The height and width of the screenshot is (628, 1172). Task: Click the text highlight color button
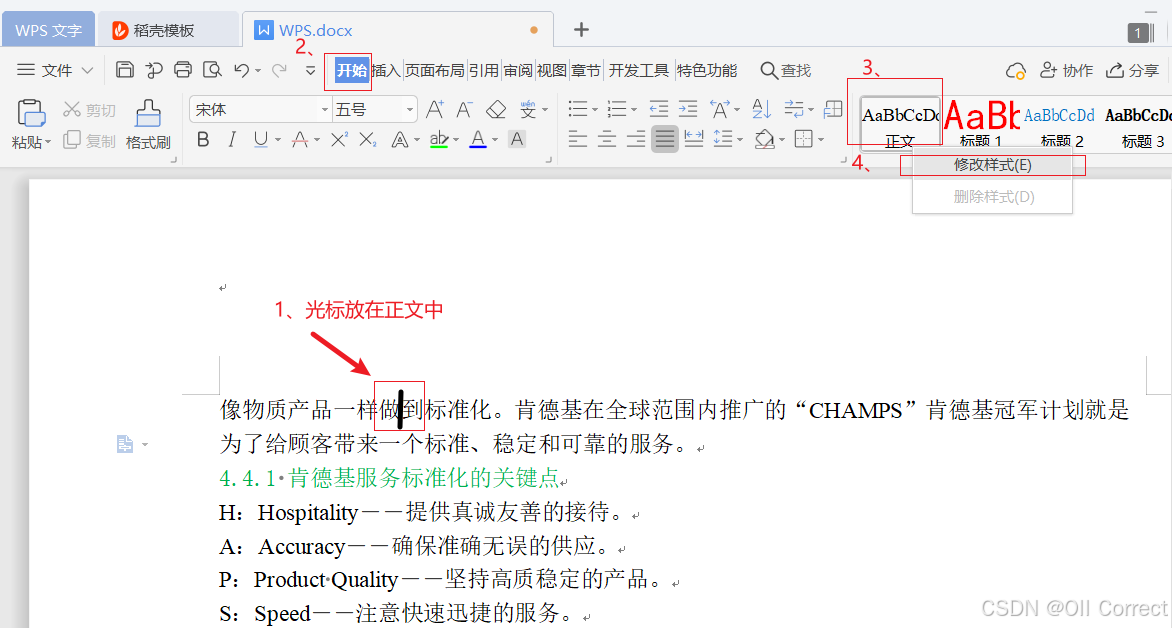pyautogui.click(x=439, y=140)
